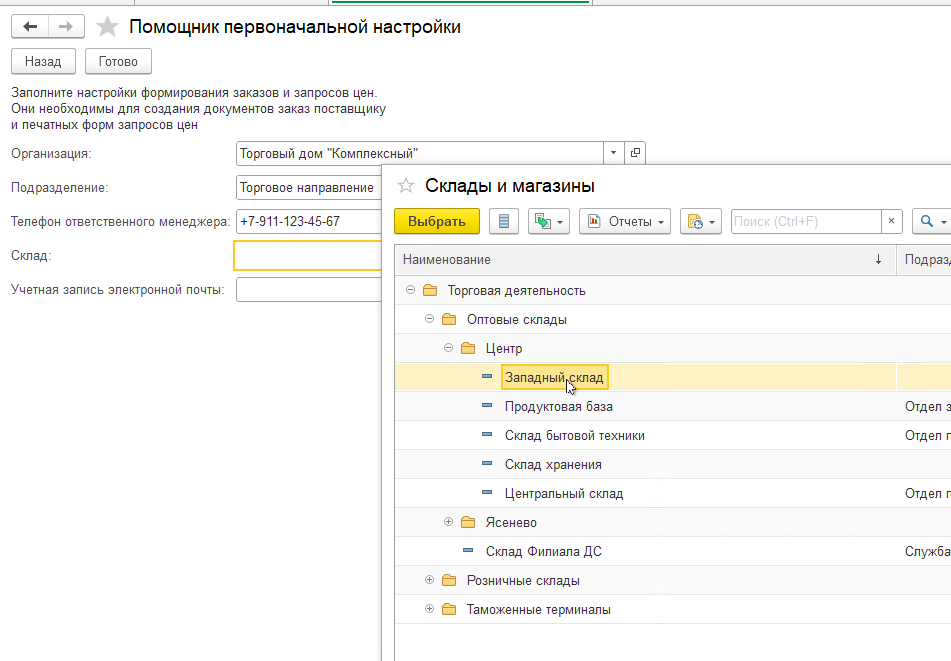
Task: Star the Склады и магазины window as favorite
Action: (405, 185)
